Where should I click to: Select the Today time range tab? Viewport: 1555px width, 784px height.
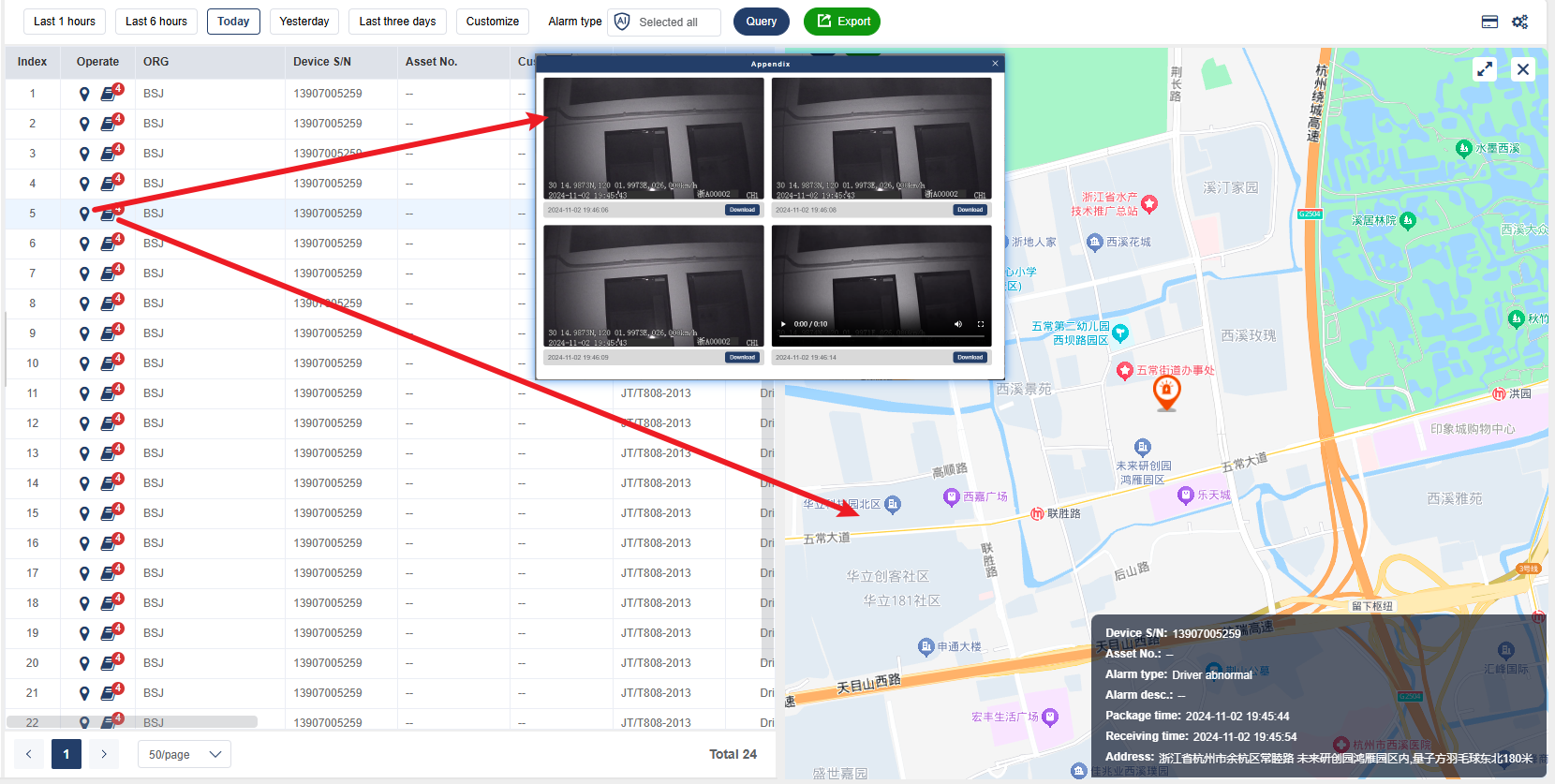(x=233, y=22)
